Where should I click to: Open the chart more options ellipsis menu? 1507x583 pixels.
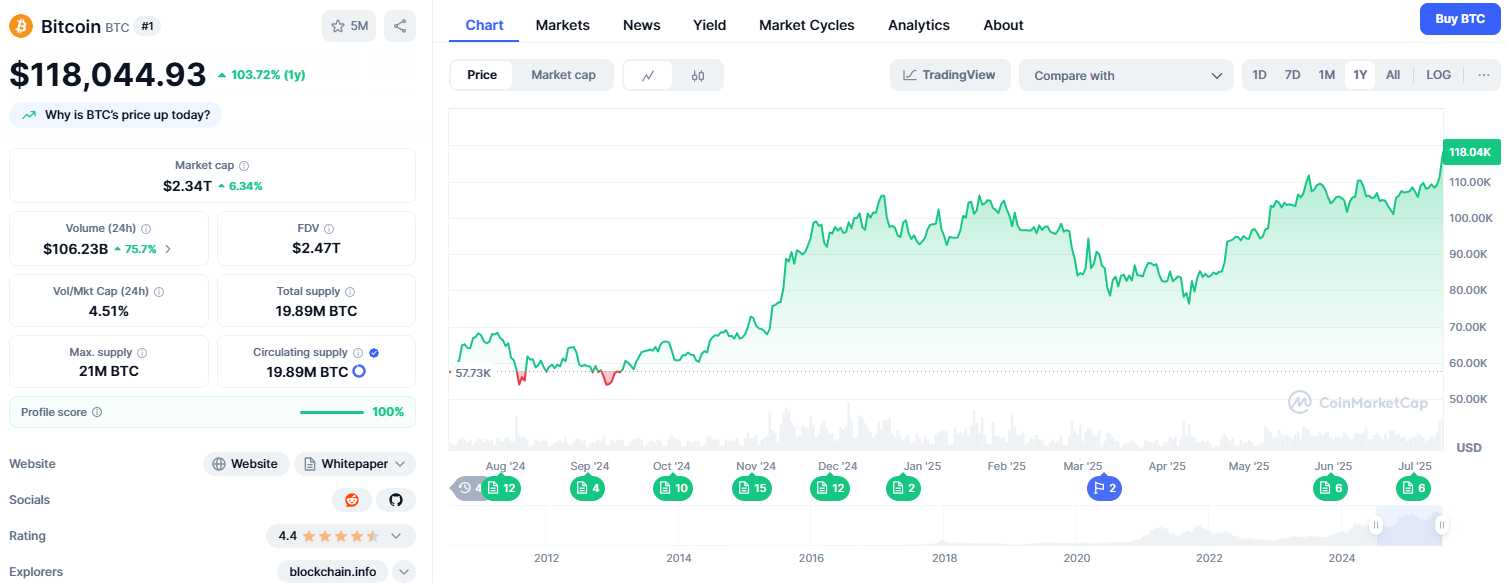click(1483, 75)
